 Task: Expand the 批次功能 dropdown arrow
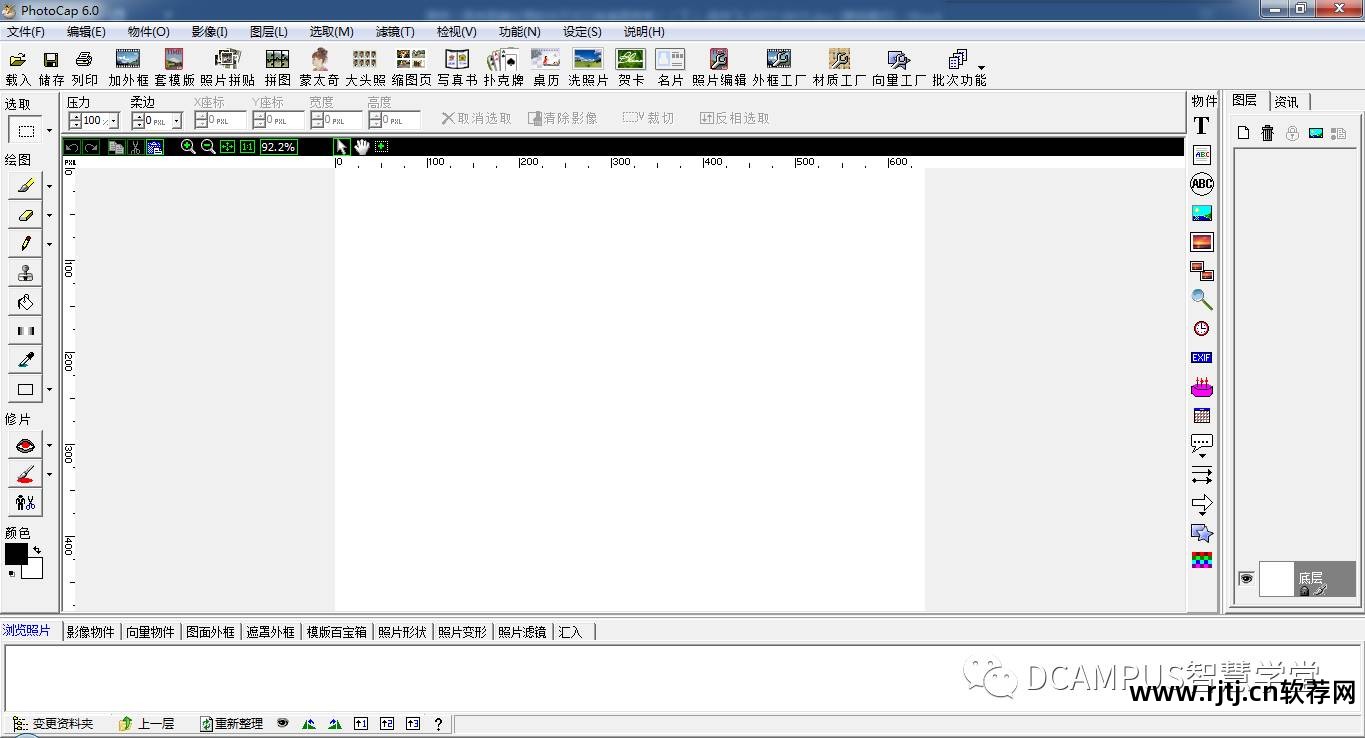(980, 66)
